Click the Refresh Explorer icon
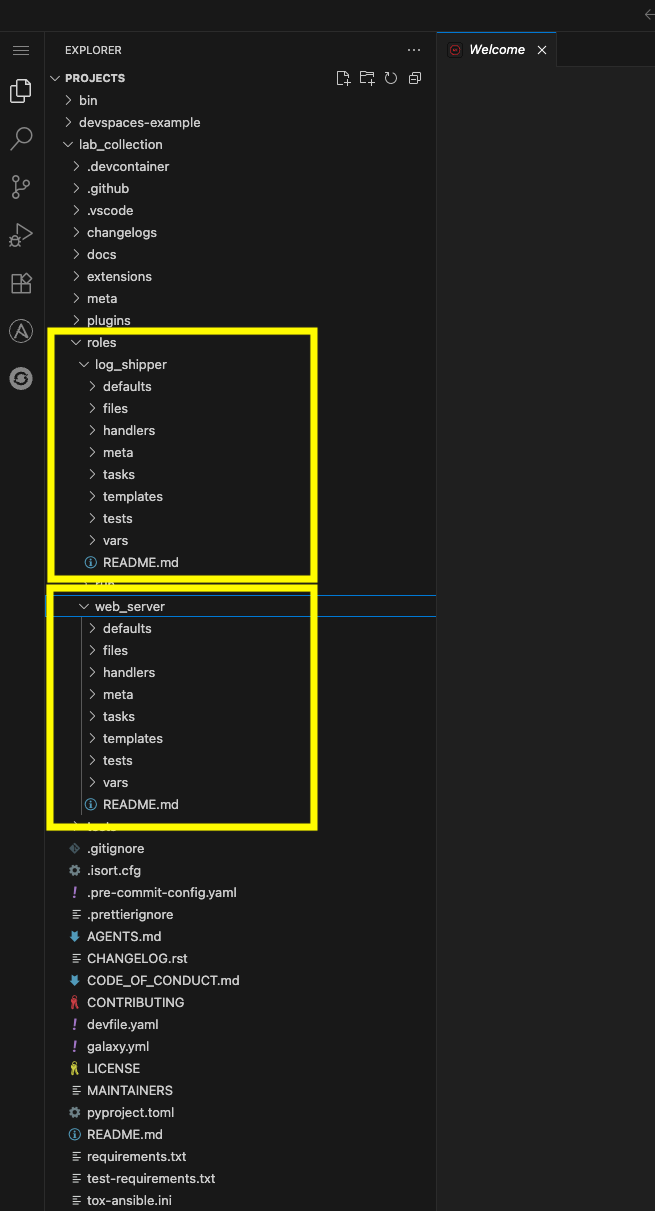 click(391, 77)
